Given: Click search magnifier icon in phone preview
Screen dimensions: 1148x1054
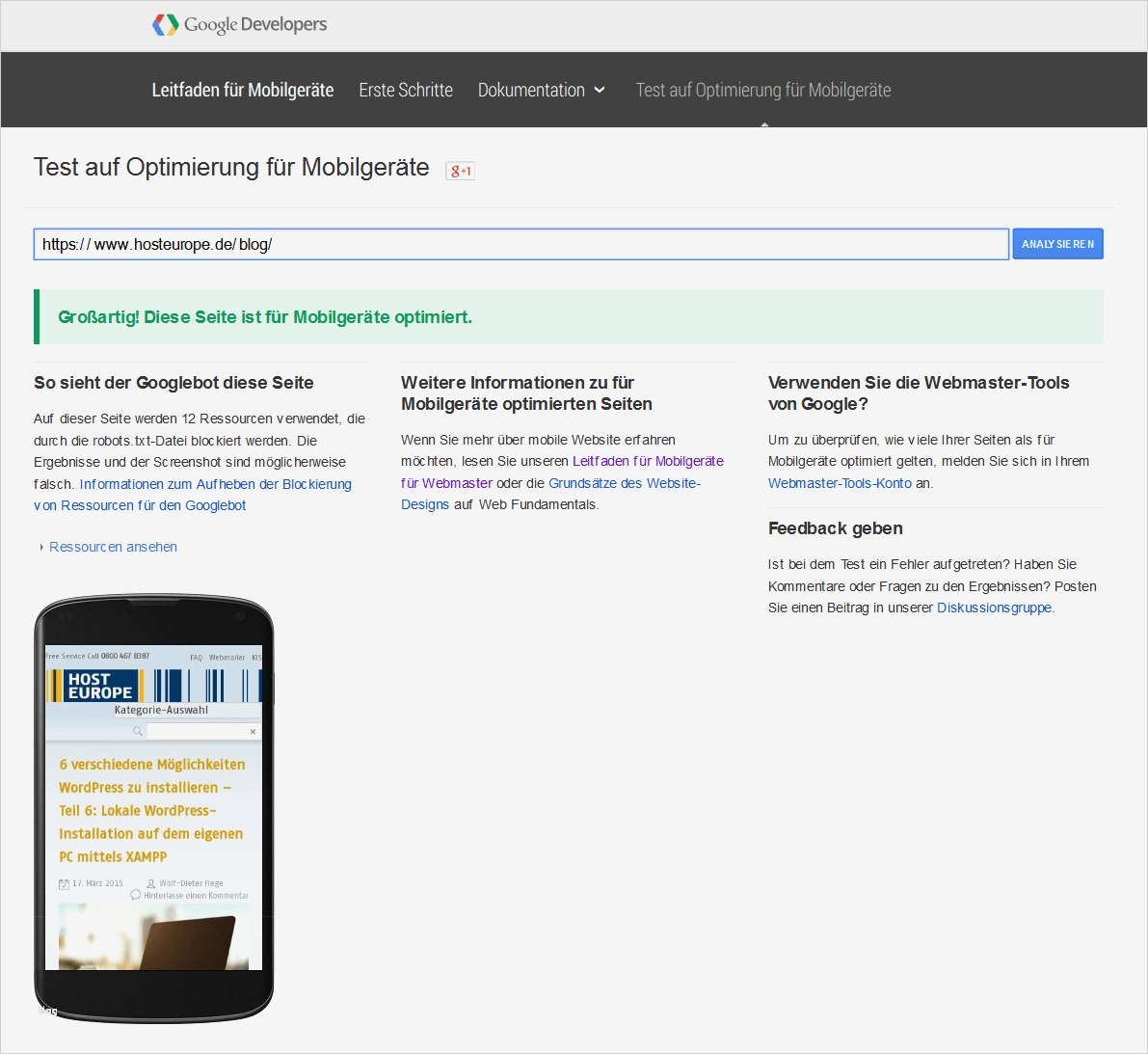Looking at the screenshot, I should (138, 731).
